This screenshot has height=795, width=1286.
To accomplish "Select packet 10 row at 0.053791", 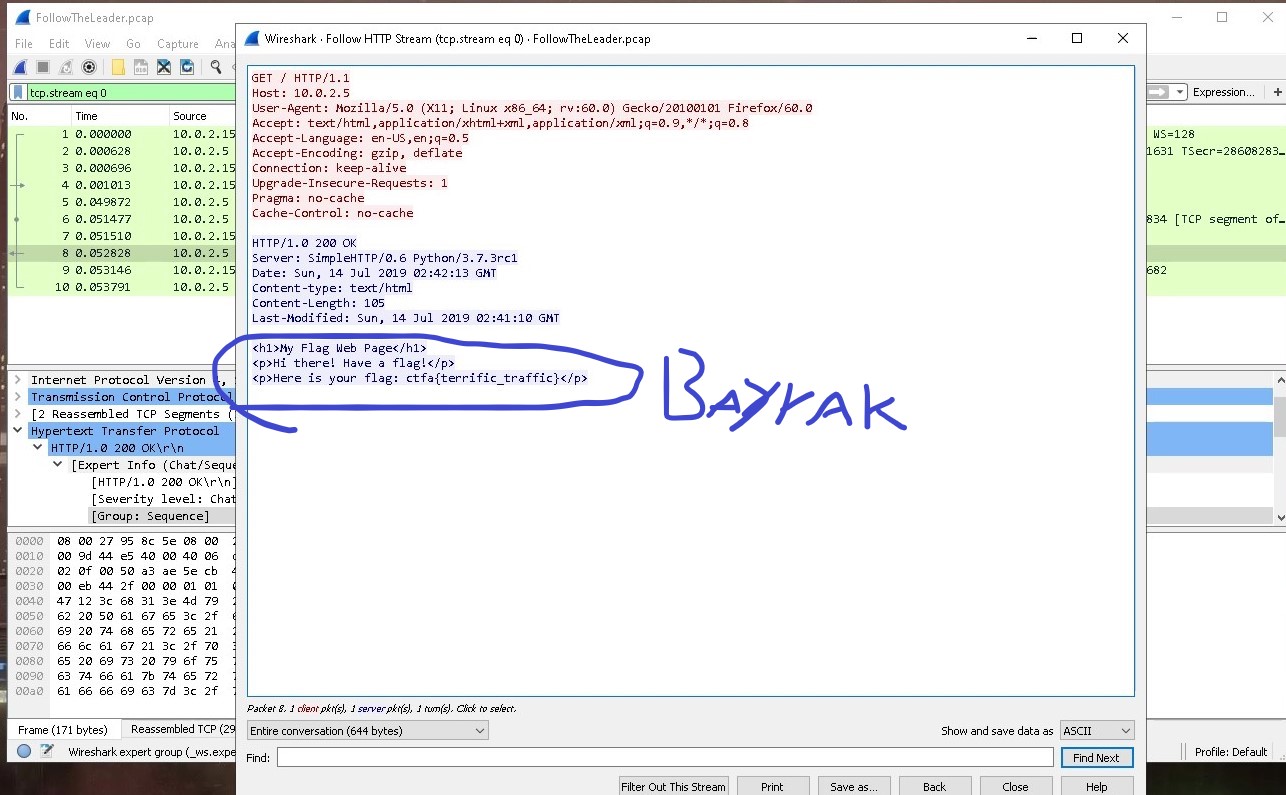I will point(122,287).
